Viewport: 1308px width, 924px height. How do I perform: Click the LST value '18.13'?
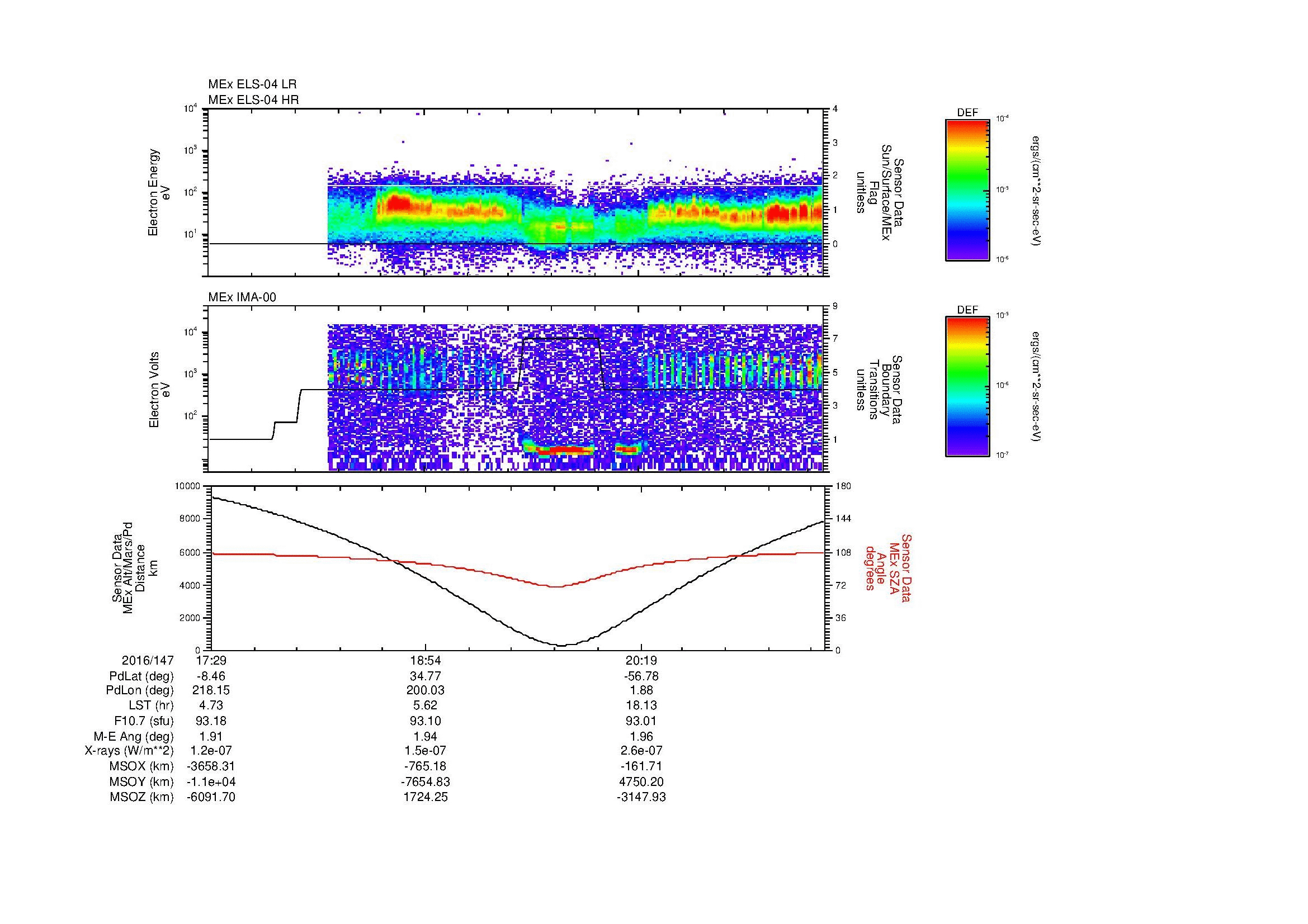tap(641, 705)
